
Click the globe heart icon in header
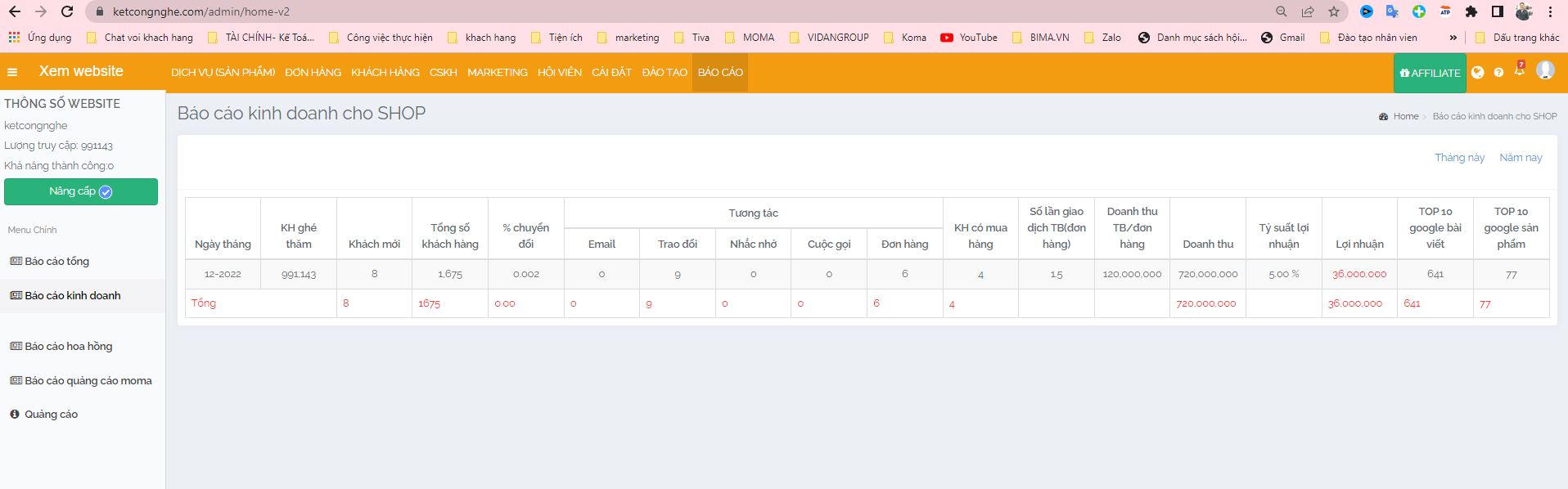pyautogui.click(x=1477, y=72)
